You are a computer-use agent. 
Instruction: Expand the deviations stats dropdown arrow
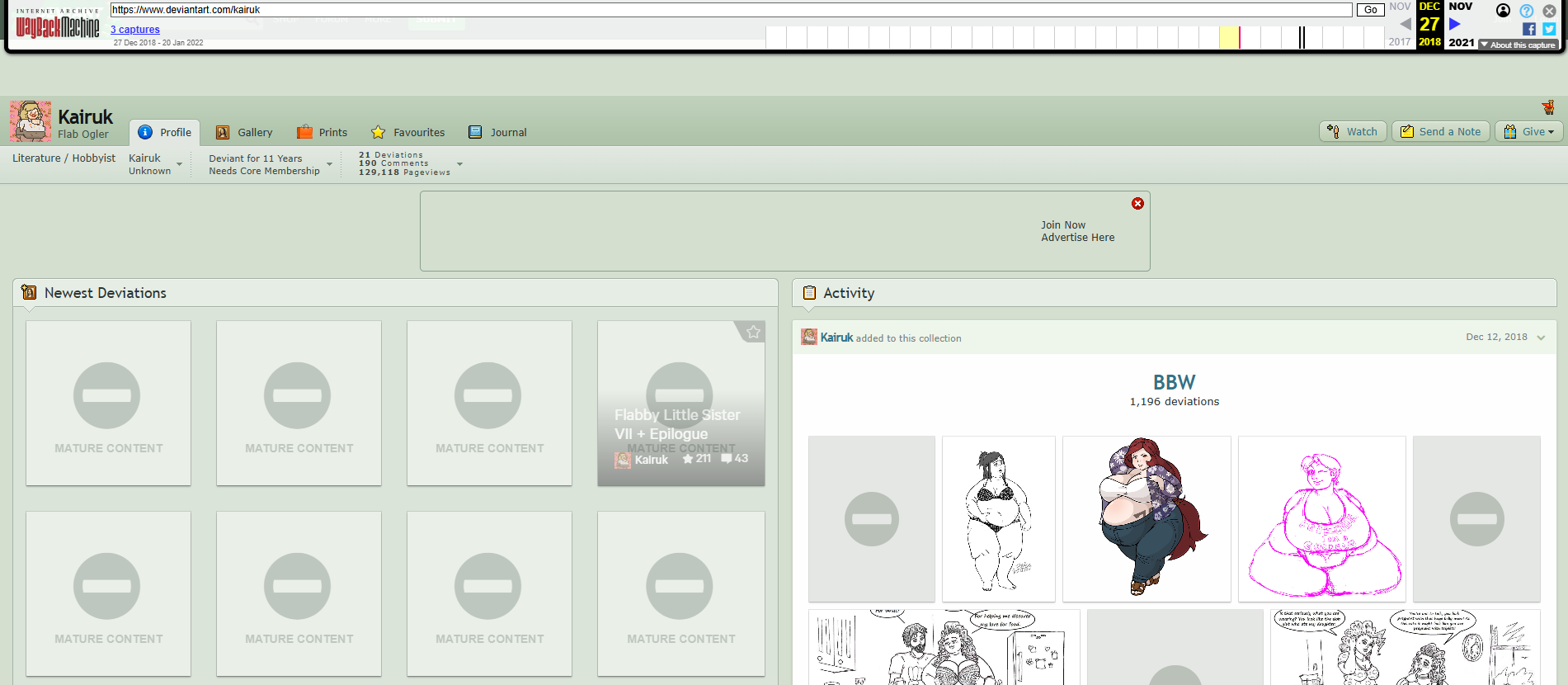[x=460, y=163]
